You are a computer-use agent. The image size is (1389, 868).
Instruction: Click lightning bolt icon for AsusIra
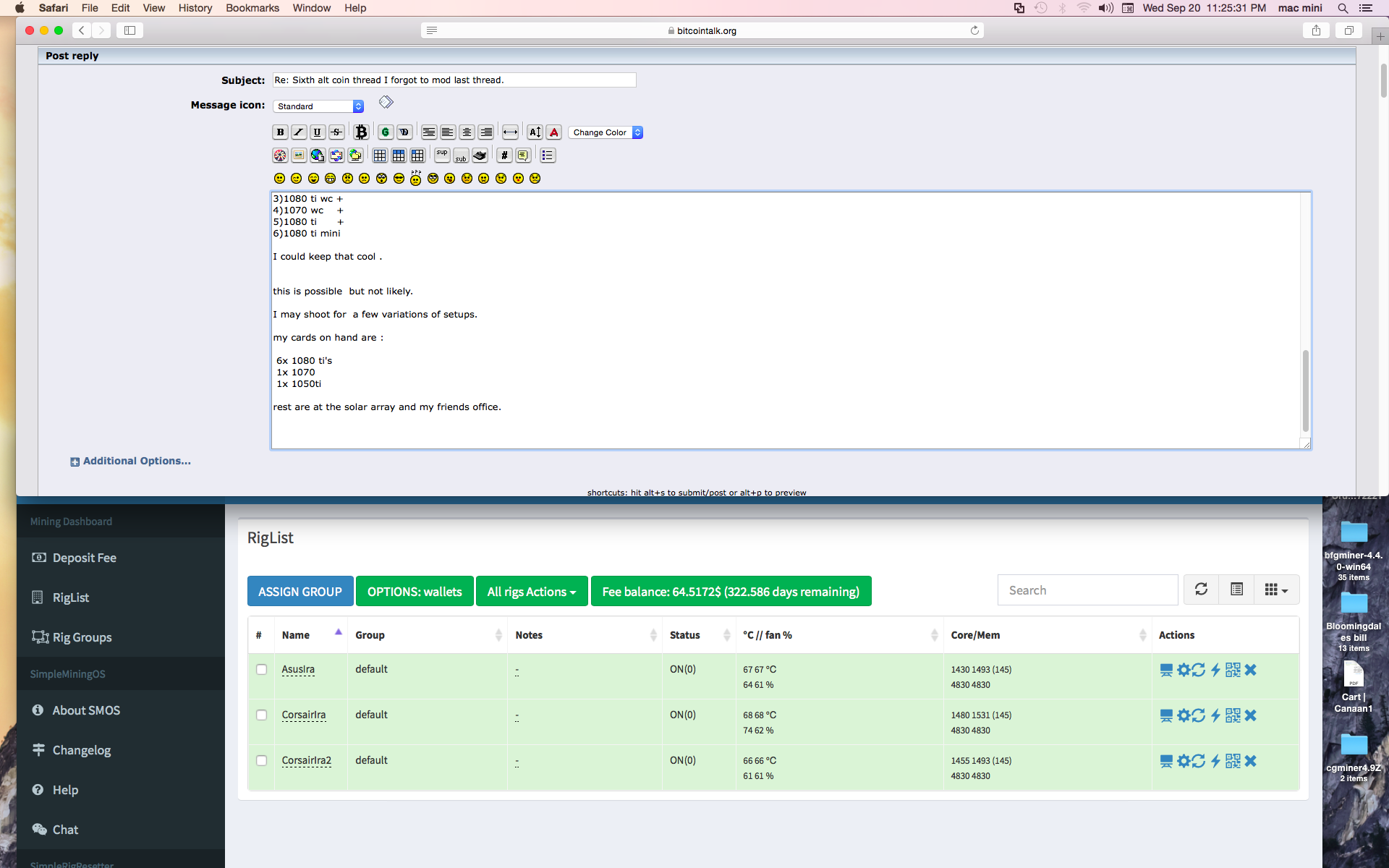pyautogui.click(x=1216, y=670)
